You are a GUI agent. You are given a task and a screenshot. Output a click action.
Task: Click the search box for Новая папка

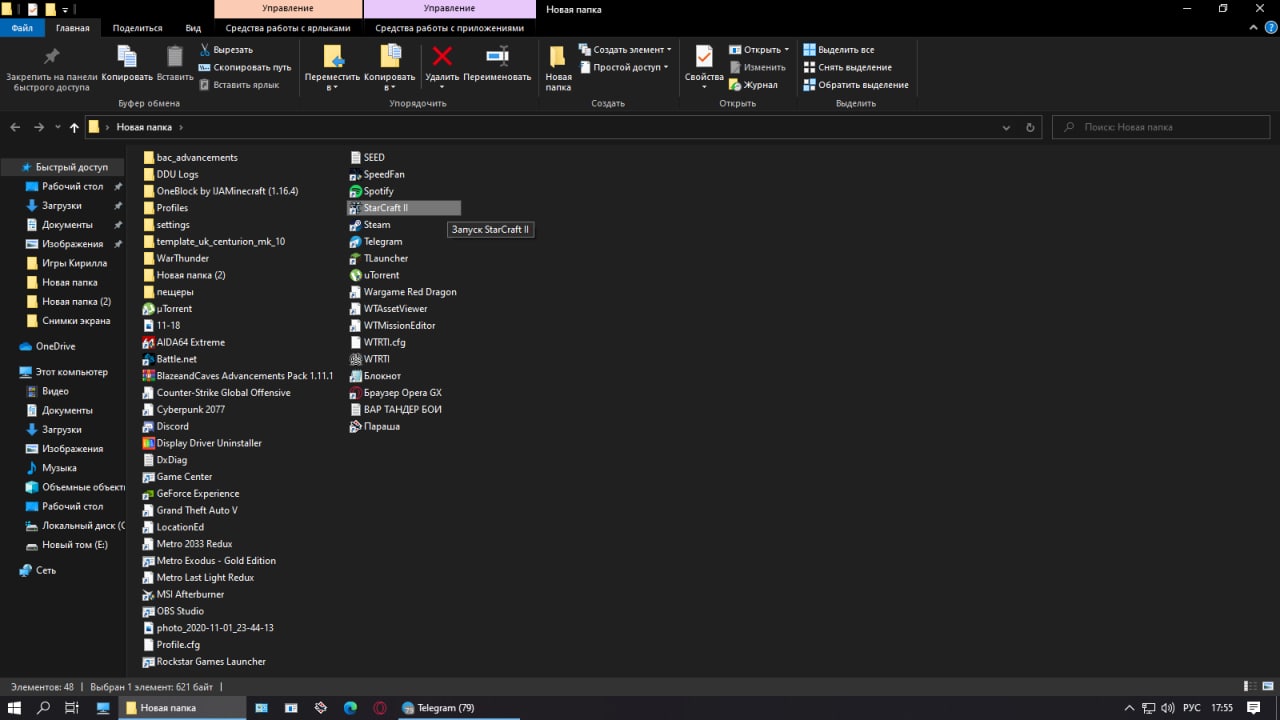pos(1160,127)
